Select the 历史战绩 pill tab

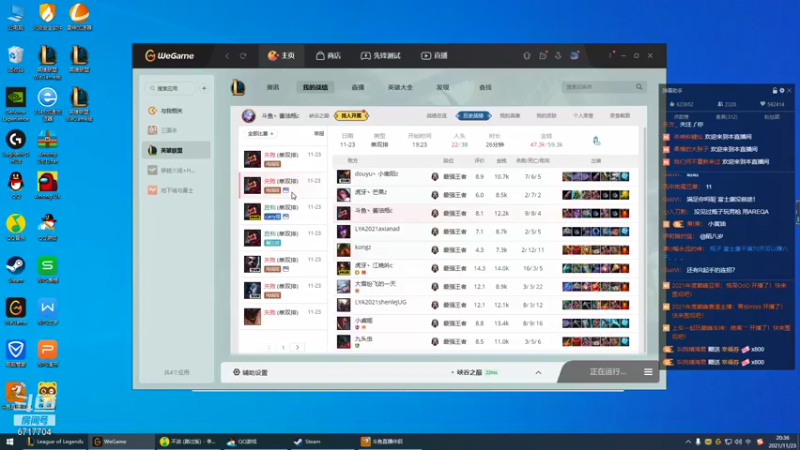point(473,116)
